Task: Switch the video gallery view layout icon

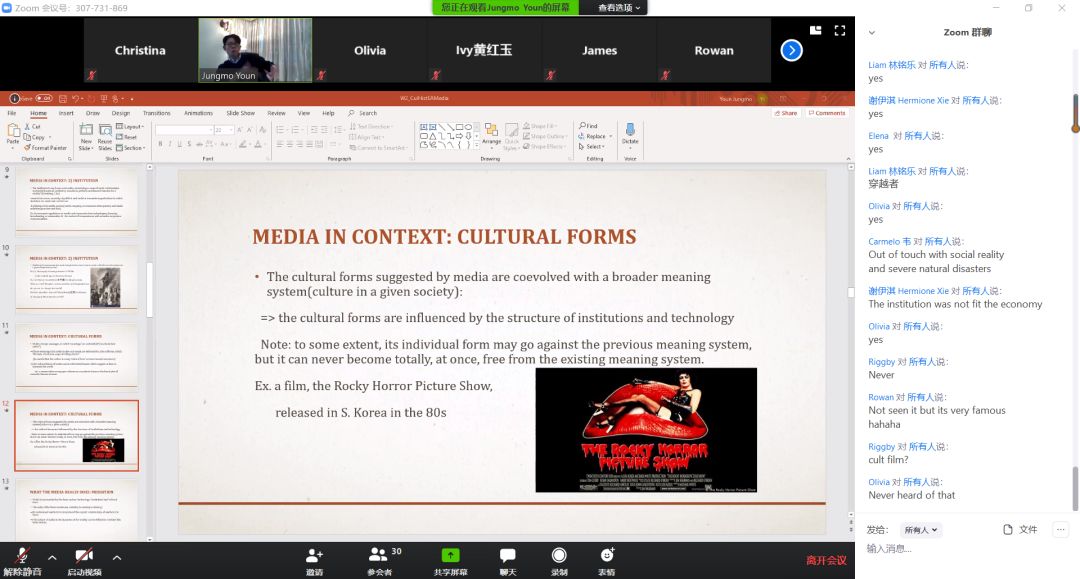Action: click(x=816, y=30)
